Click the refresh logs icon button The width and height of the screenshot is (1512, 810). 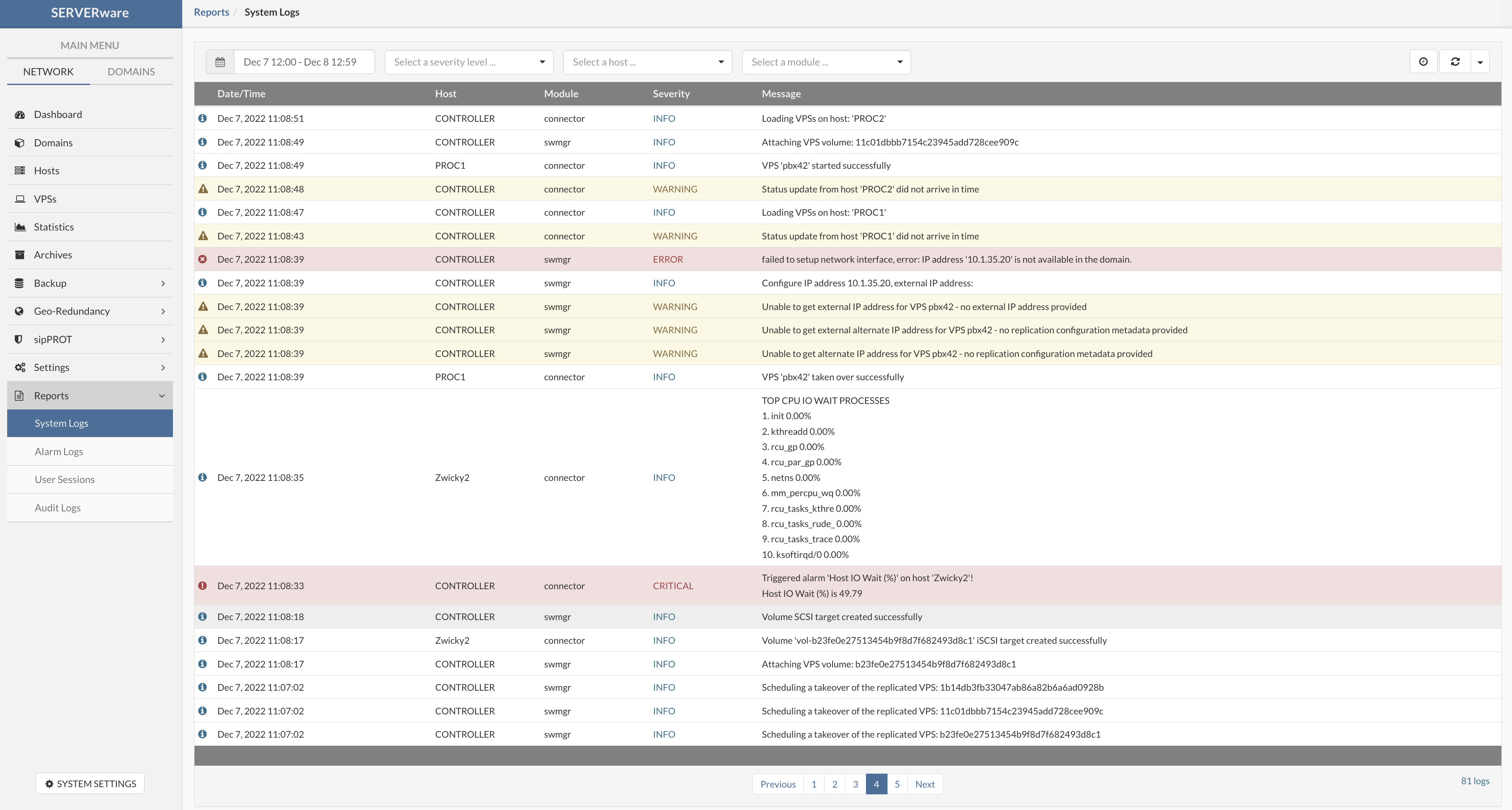[1455, 62]
